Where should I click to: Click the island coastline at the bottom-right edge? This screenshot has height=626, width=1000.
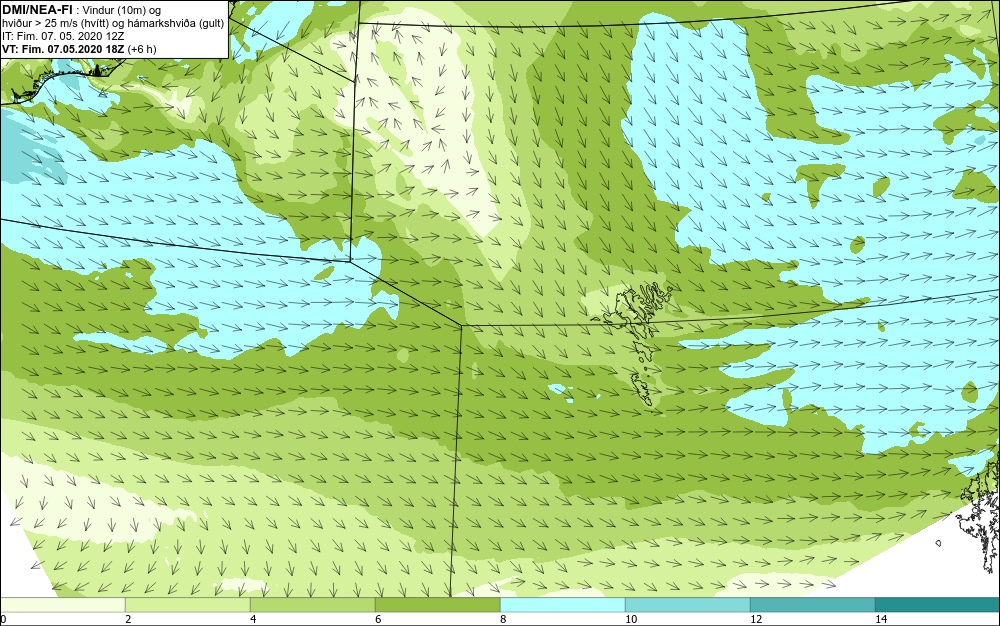980,516
